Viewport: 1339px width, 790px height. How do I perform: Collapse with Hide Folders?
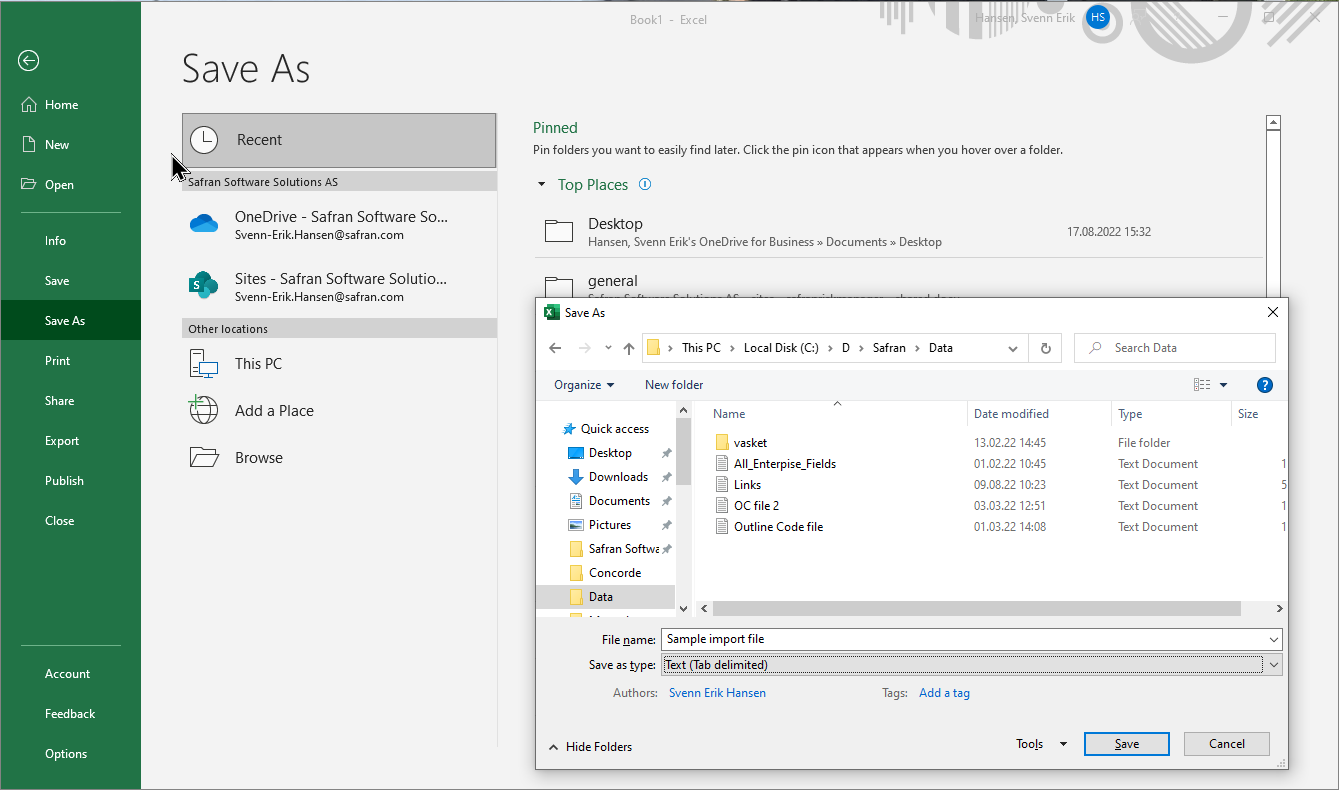point(590,747)
